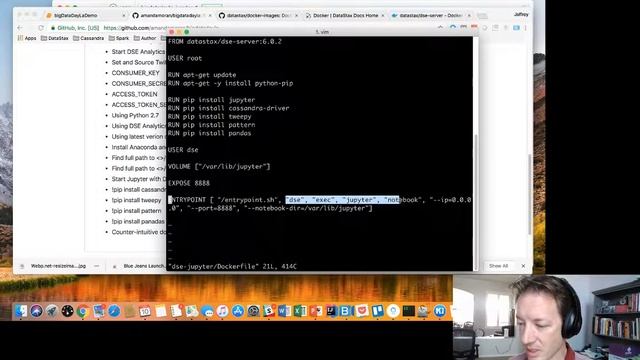The image size is (640, 360).
Task: Open PowerPoint from the dock
Action: 316,311
